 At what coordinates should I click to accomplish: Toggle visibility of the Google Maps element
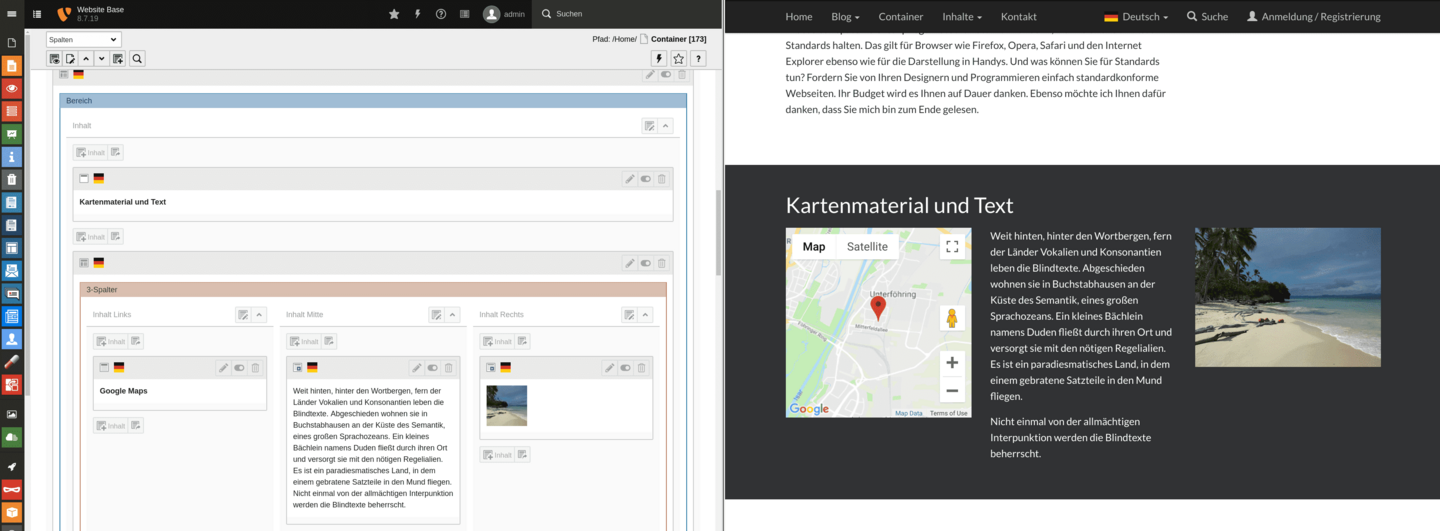click(239, 368)
